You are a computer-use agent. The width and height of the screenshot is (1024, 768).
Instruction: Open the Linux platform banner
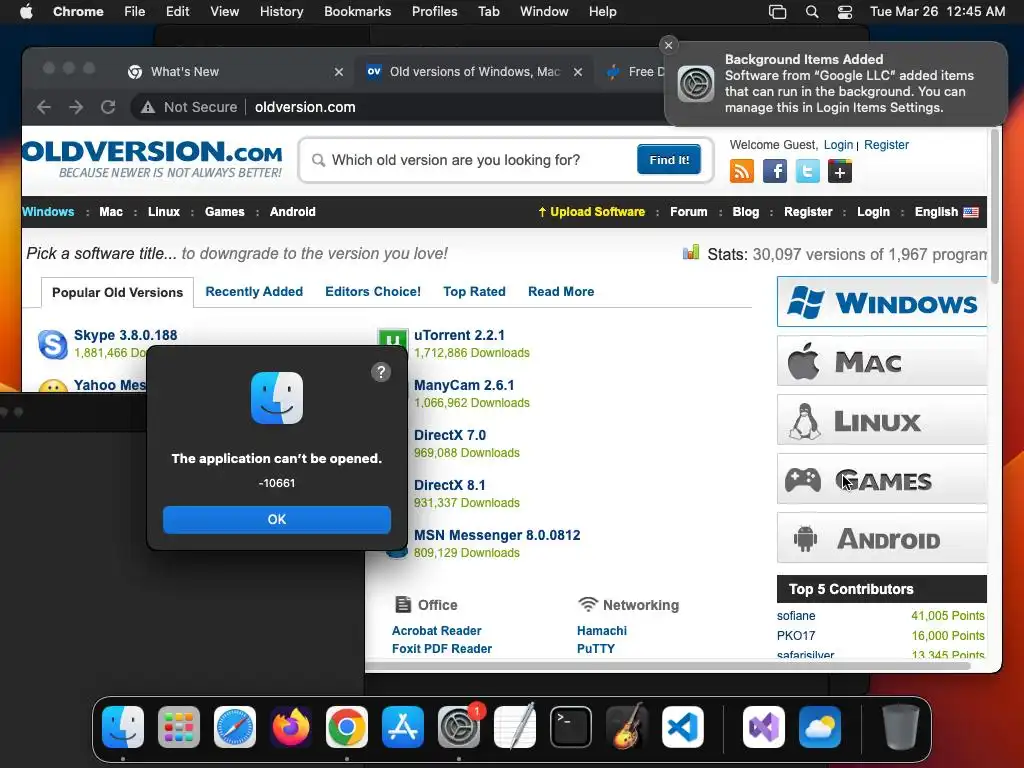[882, 420]
